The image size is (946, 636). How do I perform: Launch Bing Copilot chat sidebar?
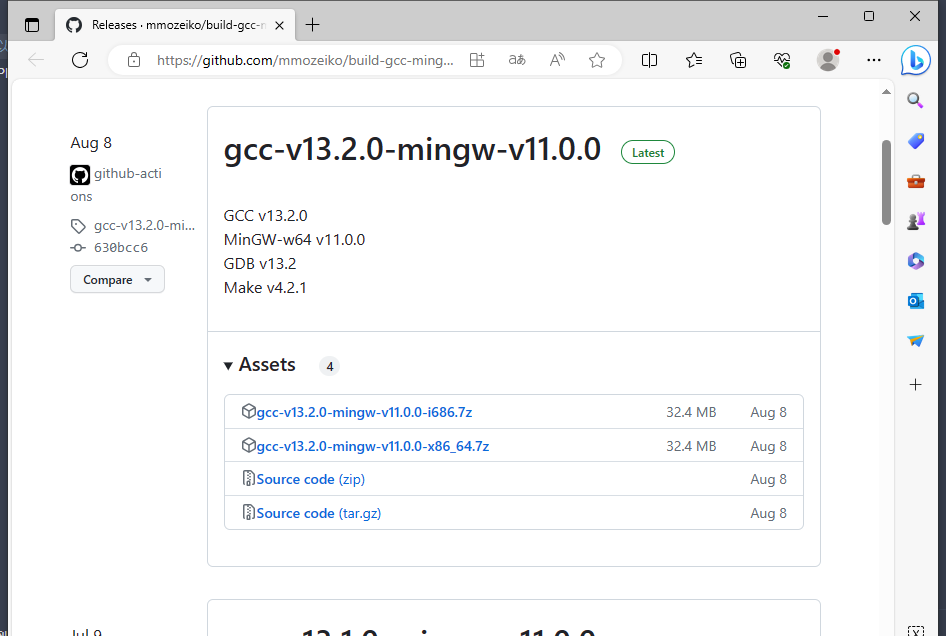click(x=915, y=60)
